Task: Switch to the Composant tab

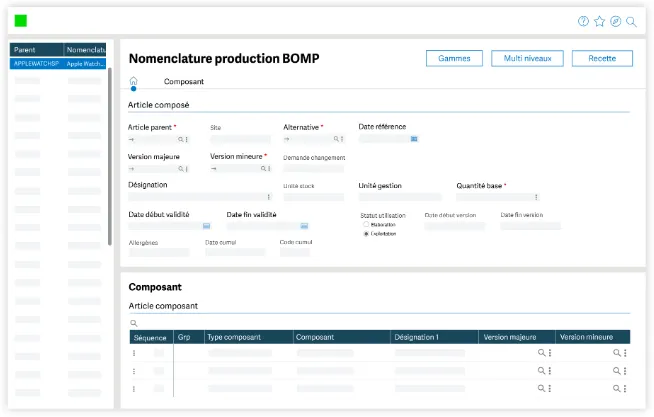Action: pyautogui.click(x=184, y=81)
